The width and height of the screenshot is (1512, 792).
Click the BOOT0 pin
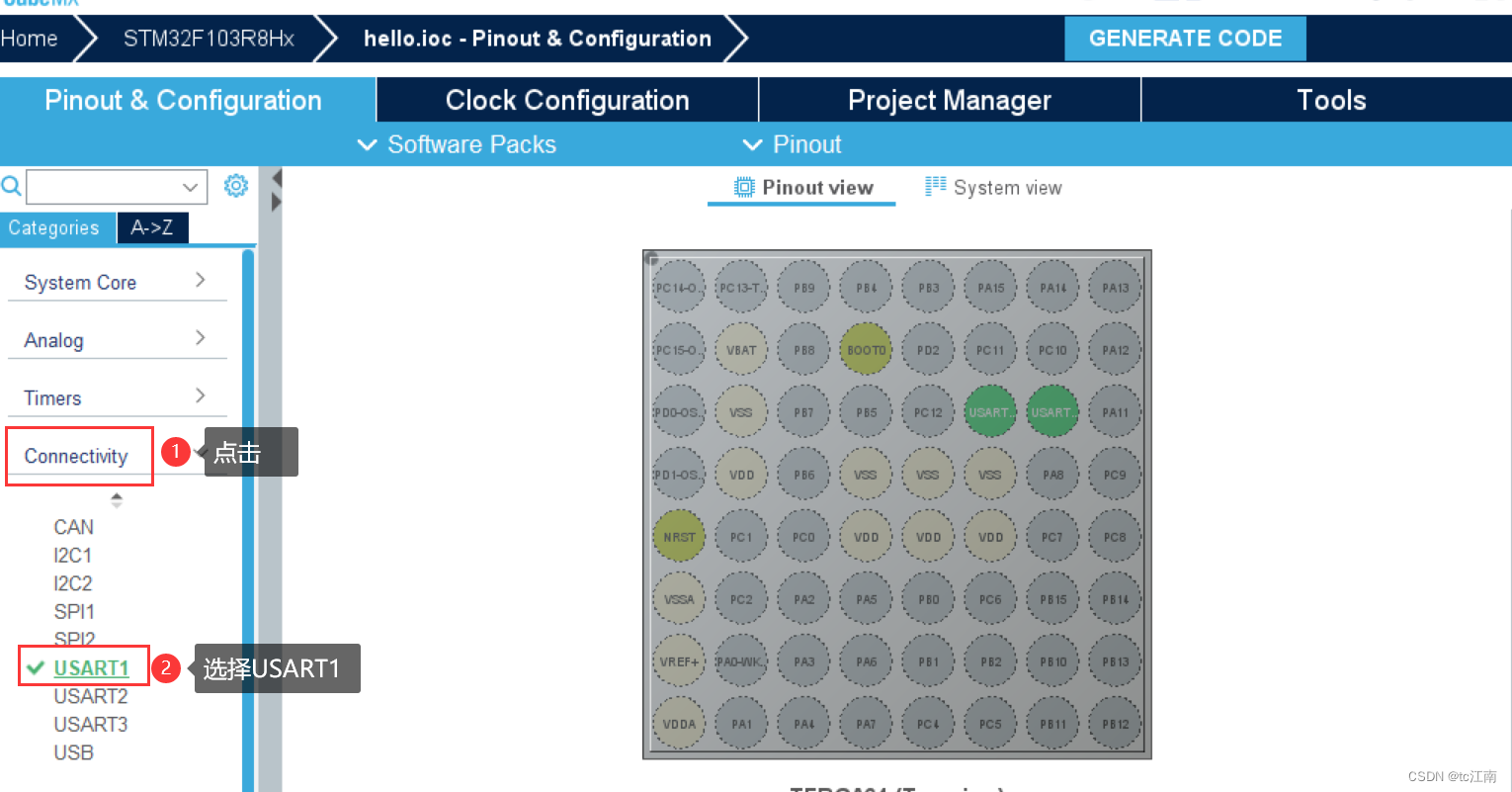(866, 350)
